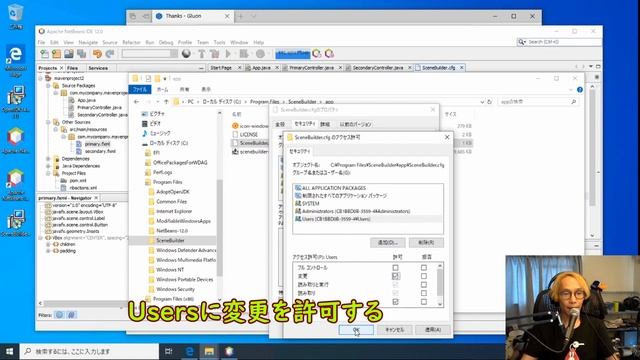640x360 pixels.
Task: Tick Deny for フルコントロール
Action: [x=424, y=268]
